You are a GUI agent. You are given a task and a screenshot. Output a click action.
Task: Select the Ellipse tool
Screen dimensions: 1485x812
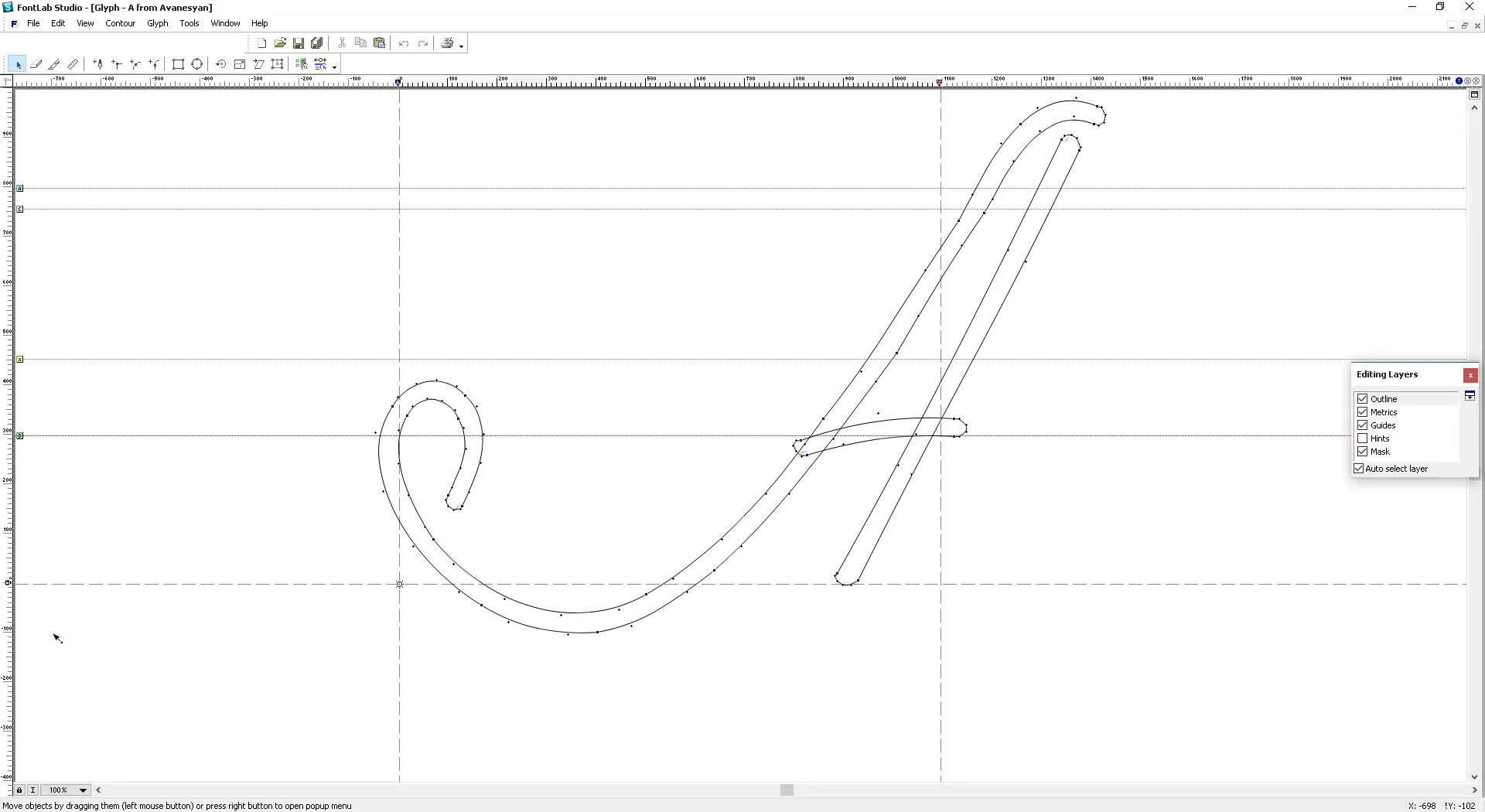point(197,64)
